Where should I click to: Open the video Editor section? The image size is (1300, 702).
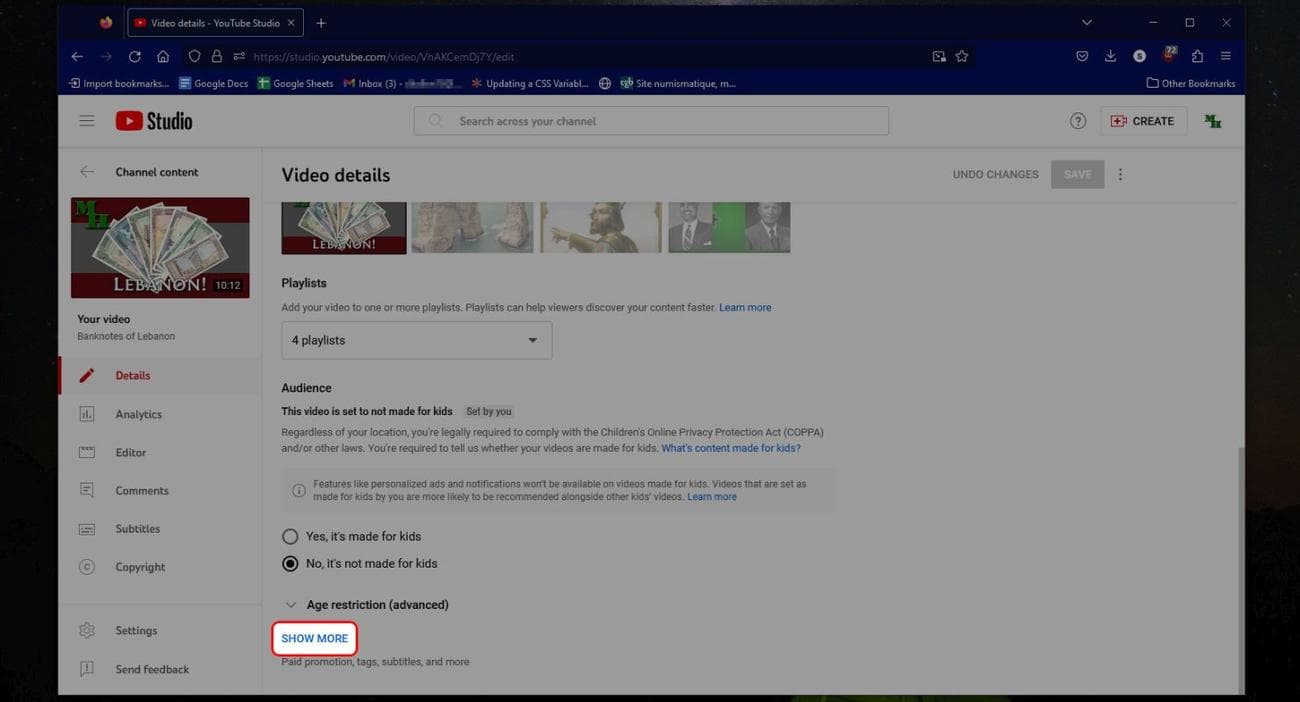tap(131, 452)
